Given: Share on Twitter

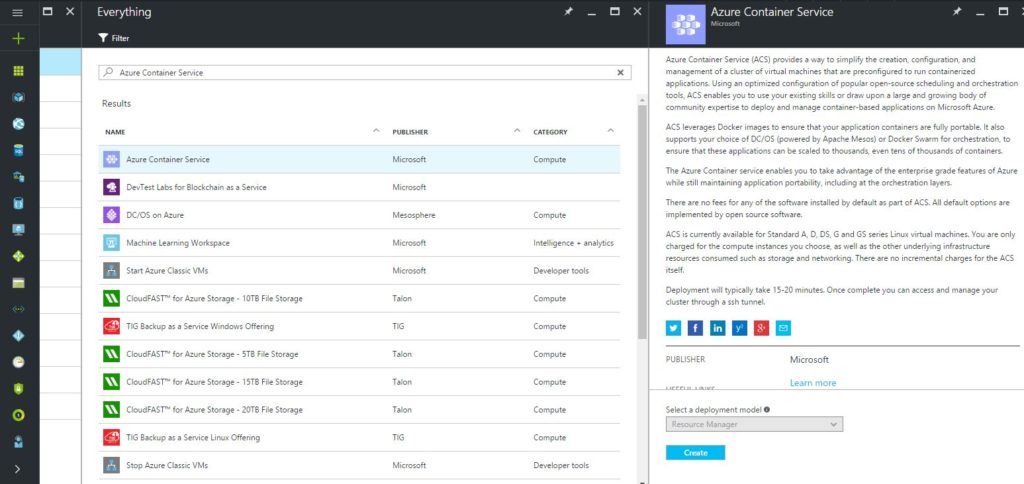Looking at the screenshot, I should pos(673,328).
